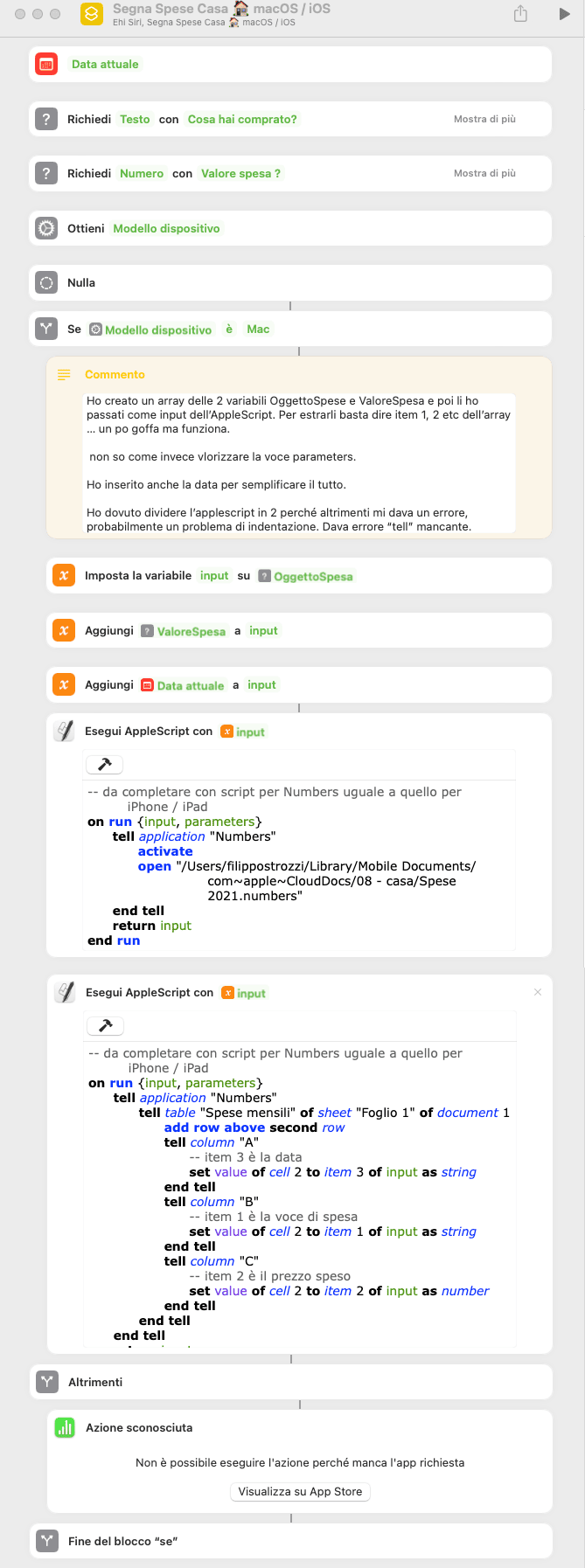Edit the Cosa hai comprato? prompt field
The image size is (585, 1568).
(x=242, y=119)
